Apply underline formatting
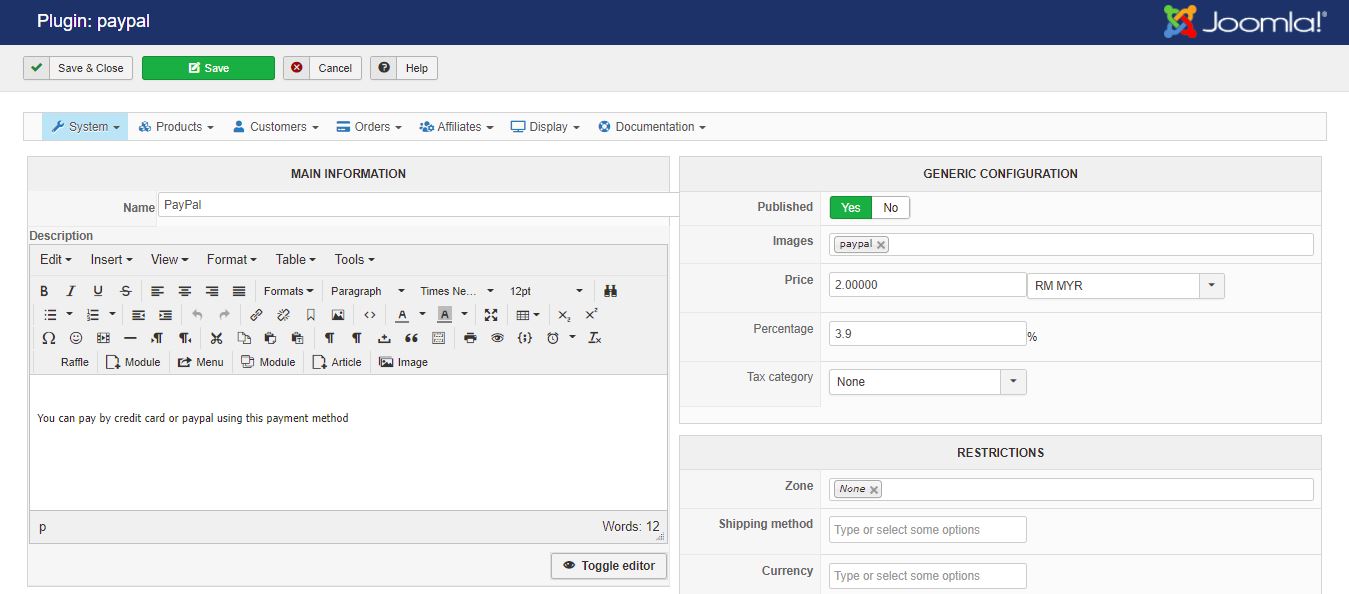 coord(98,291)
